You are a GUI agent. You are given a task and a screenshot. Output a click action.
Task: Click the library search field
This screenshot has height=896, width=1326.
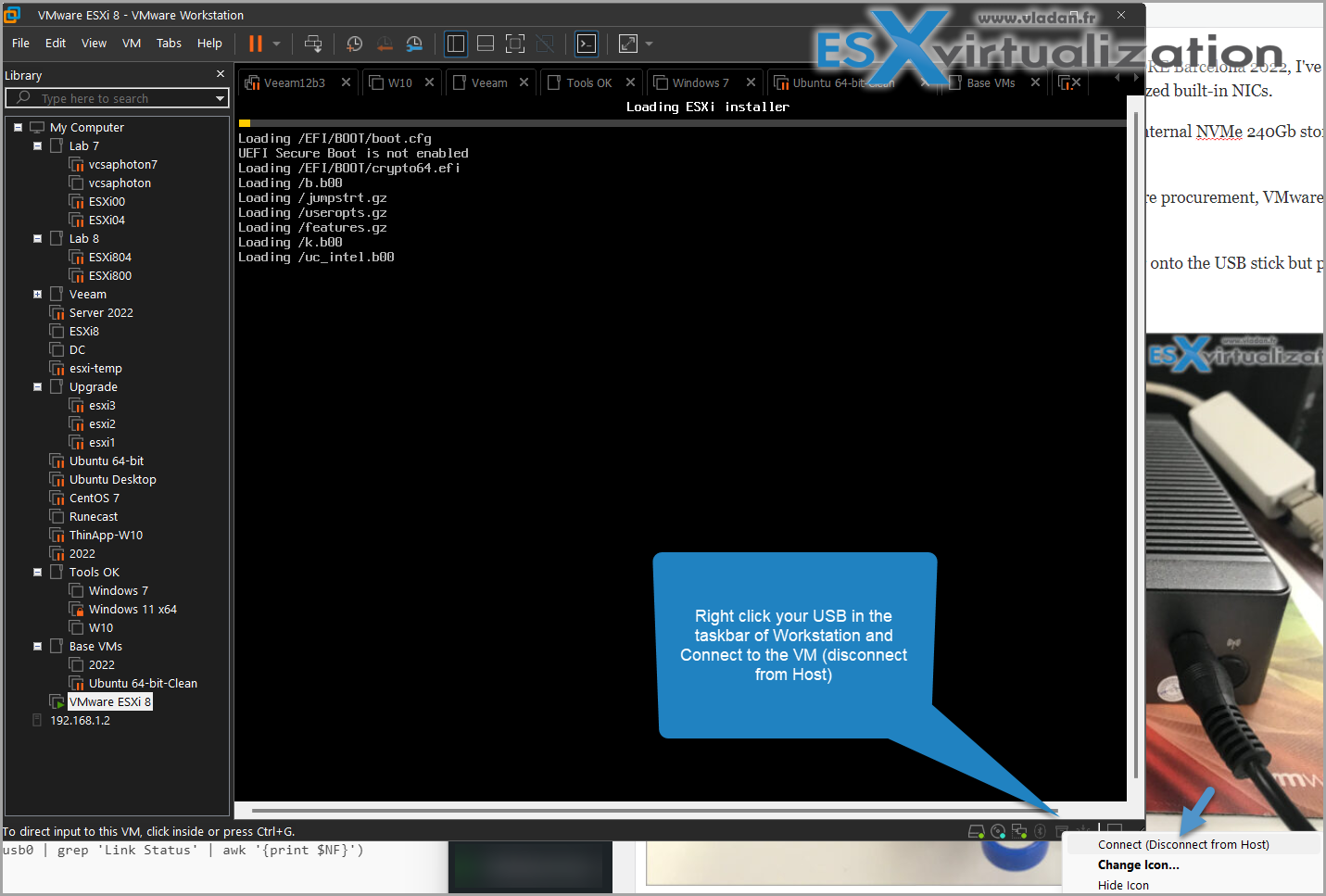tap(117, 98)
